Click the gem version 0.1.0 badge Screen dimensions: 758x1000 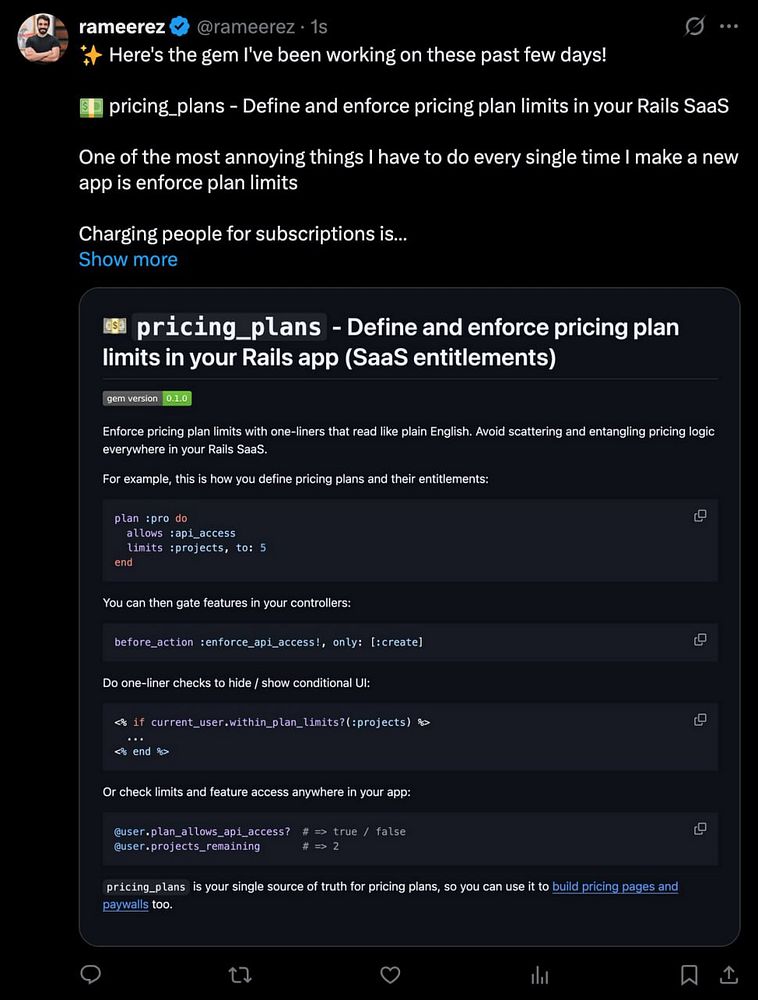(147, 398)
